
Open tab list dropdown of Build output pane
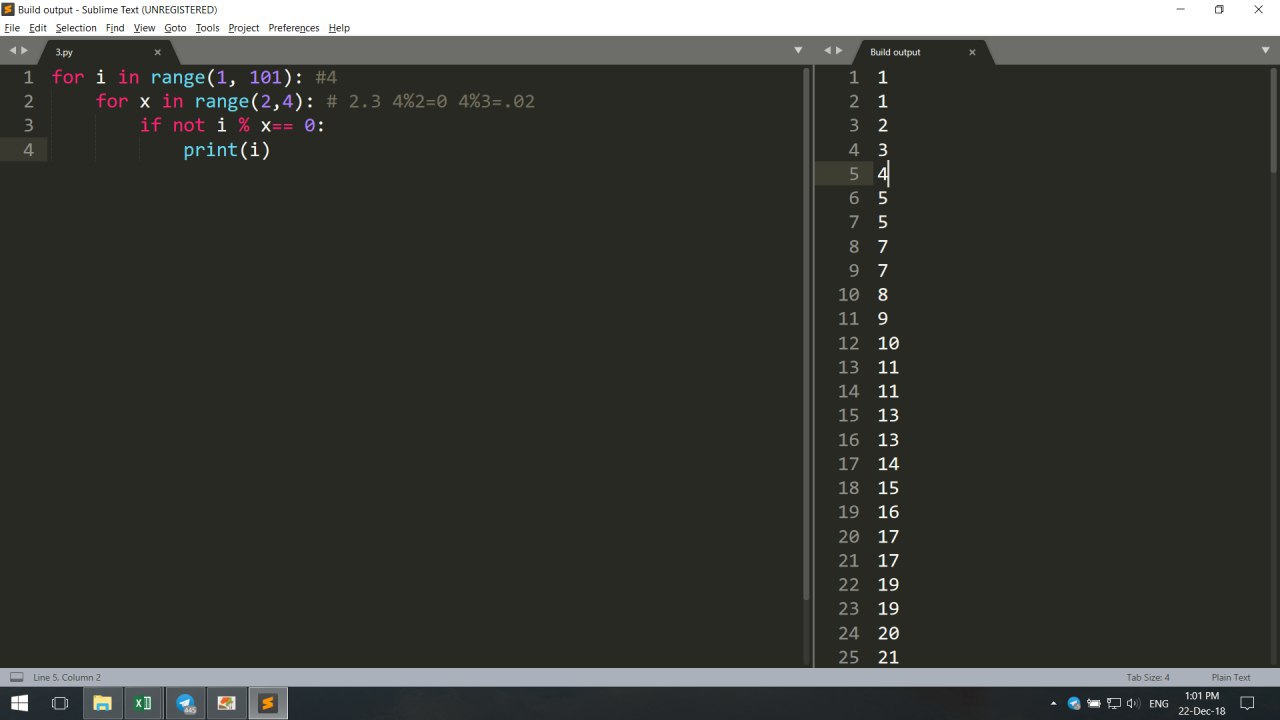click(1266, 50)
